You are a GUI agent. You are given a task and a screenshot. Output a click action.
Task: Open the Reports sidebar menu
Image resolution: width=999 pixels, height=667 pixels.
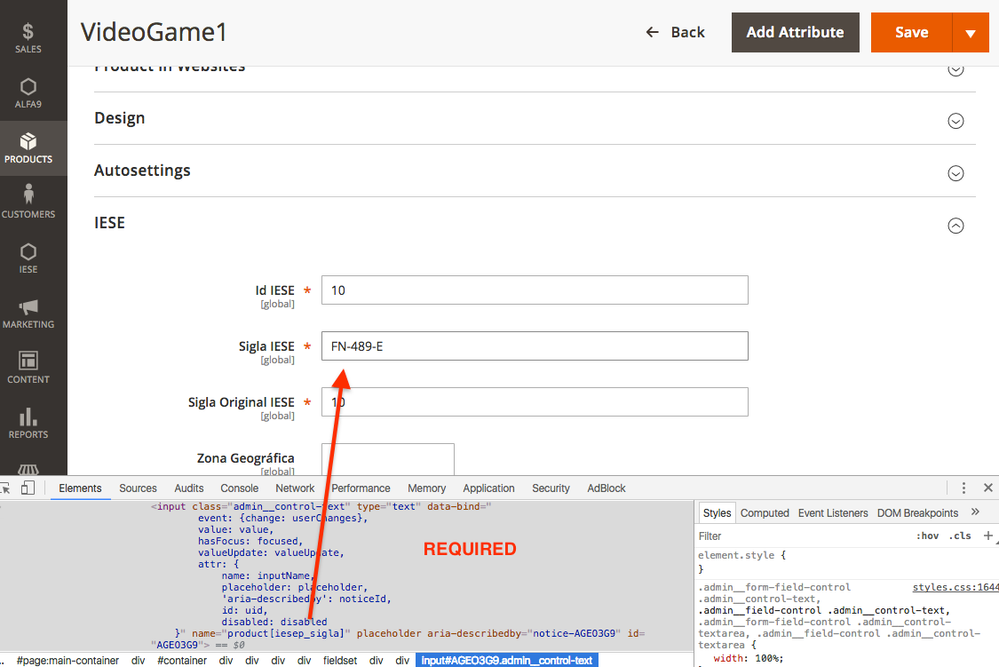tap(28, 423)
